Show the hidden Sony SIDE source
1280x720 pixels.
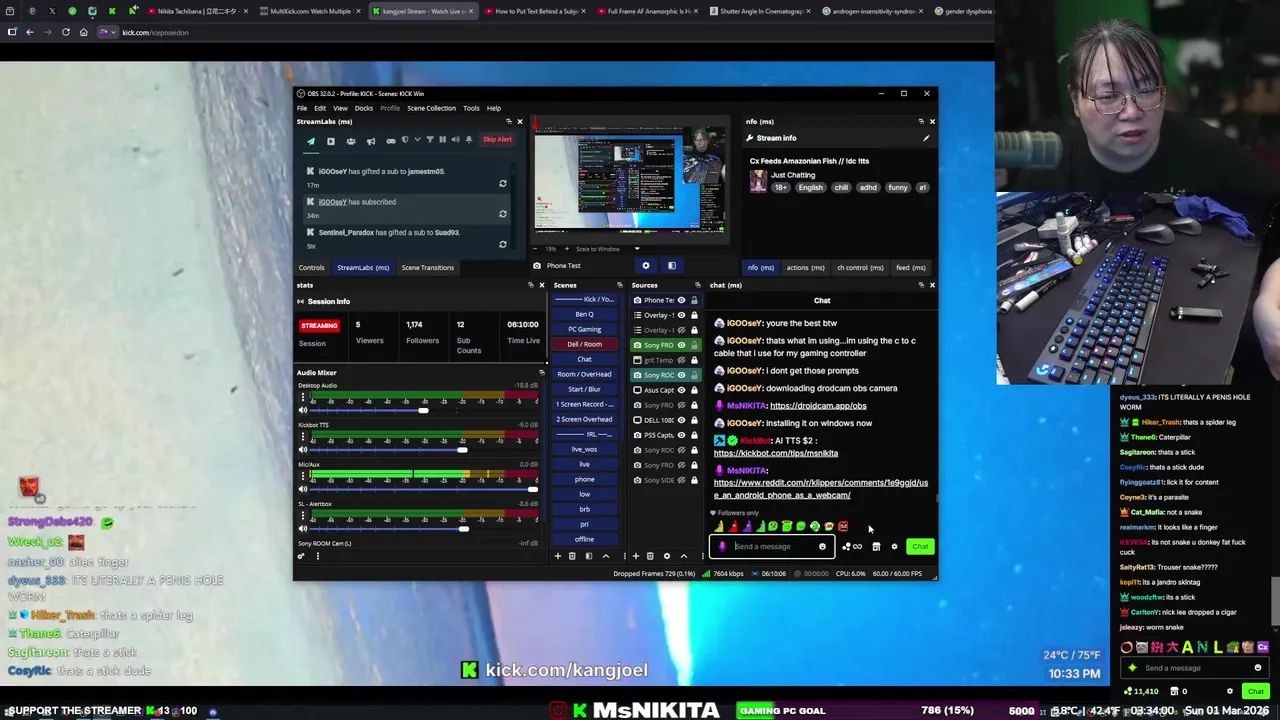(x=681, y=480)
